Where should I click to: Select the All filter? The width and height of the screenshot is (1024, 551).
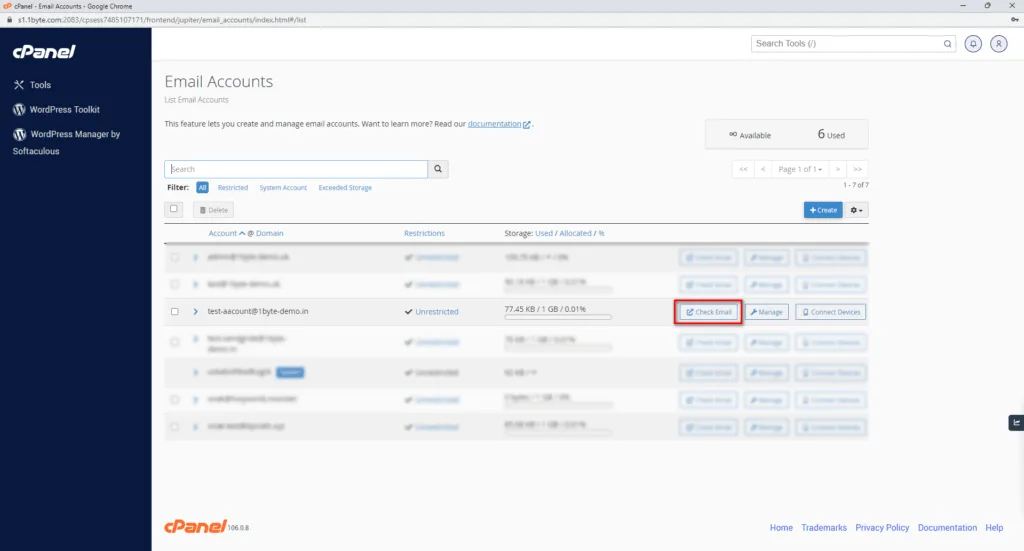[x=202, y=187]
